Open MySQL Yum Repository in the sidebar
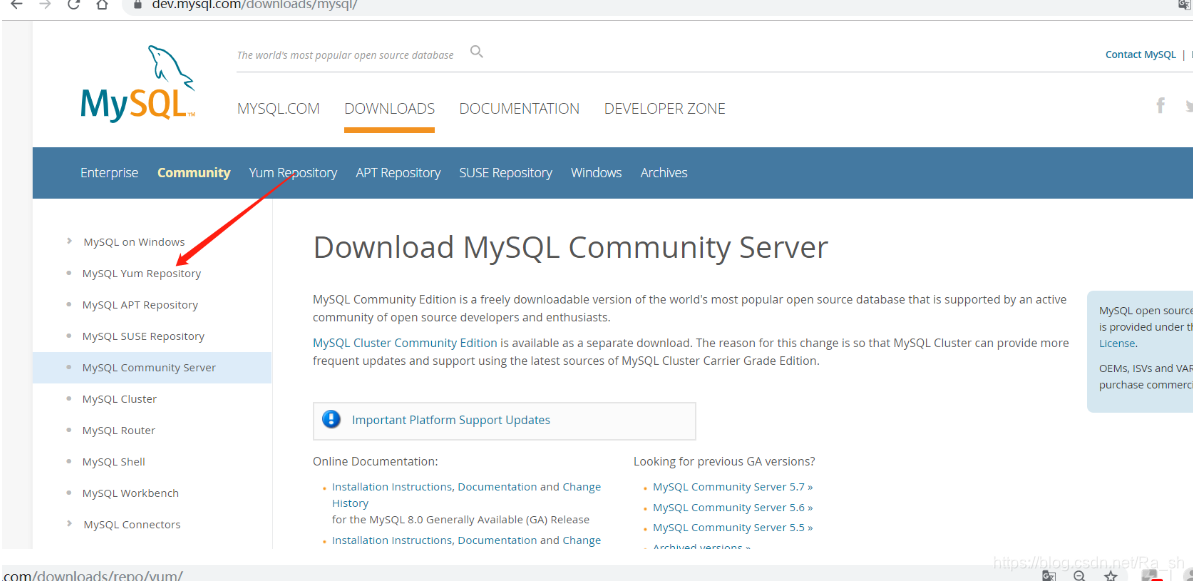This screenshot has height=581, width=1193. tap(142, 273)
